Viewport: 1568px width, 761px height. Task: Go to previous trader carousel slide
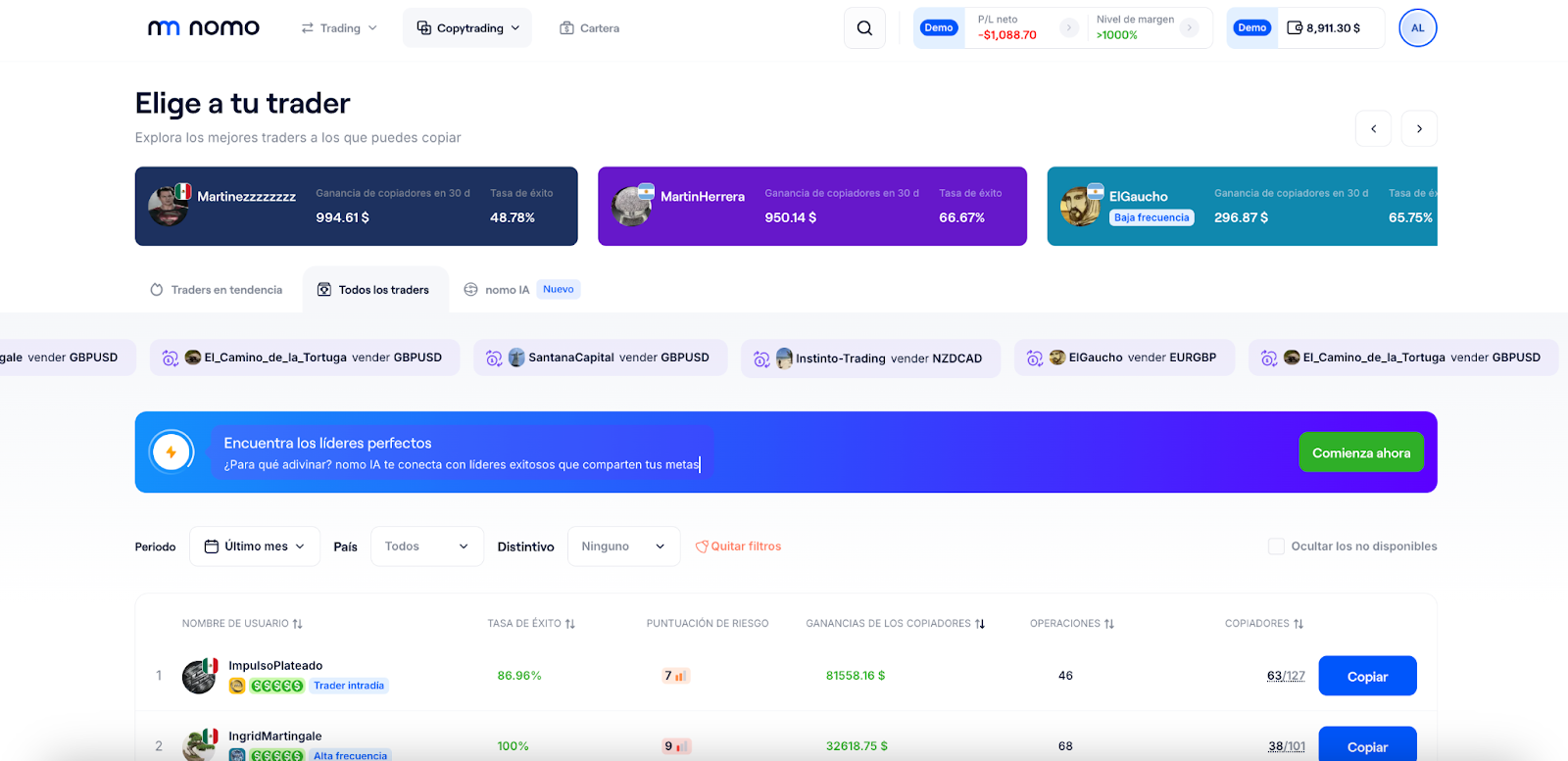[1373, 128]
